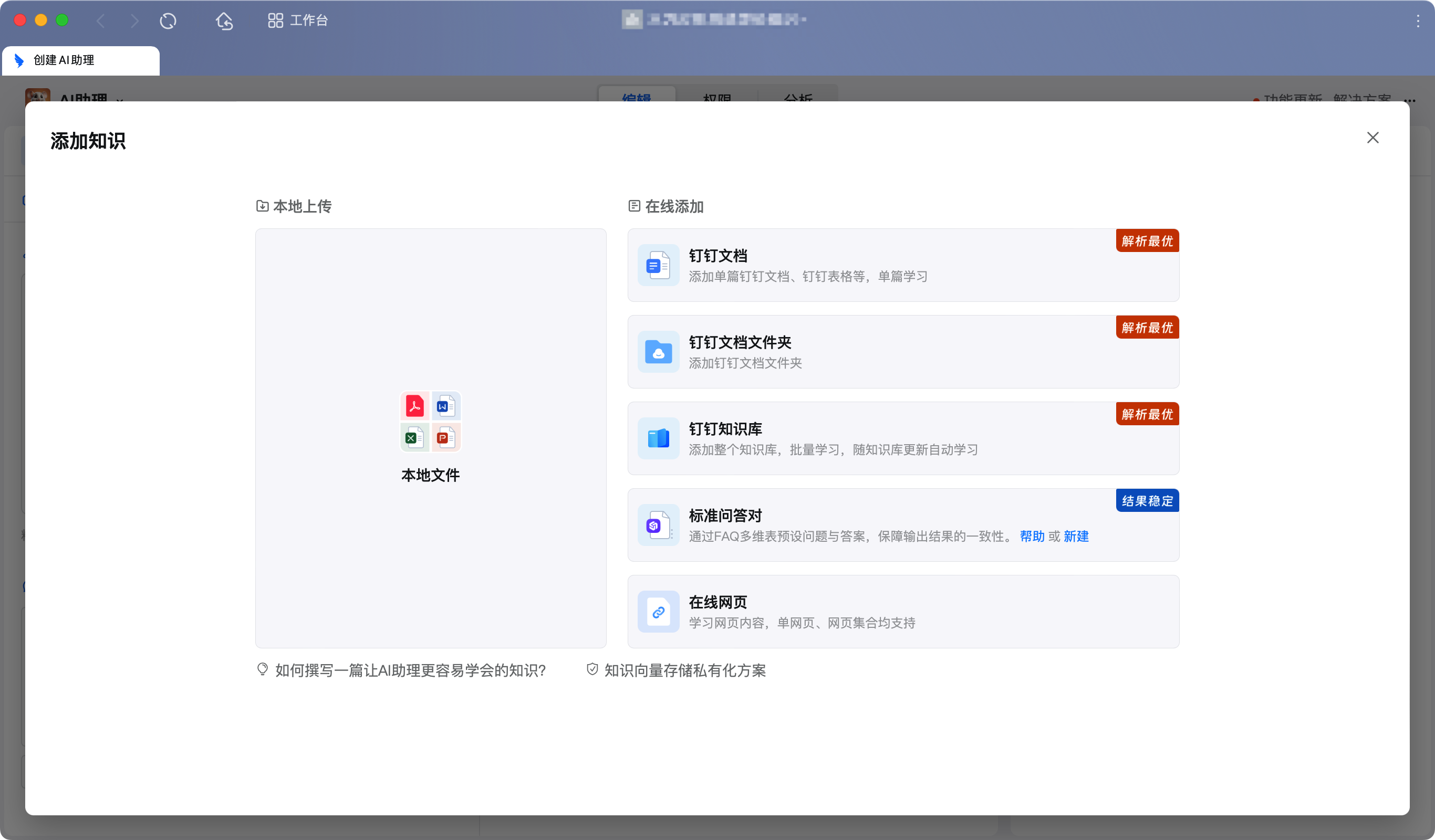Image resolution: width=1435 pixels, height=840 pixels.
Task: Select 本地文件 upload label
Action: (x=431, y=475)
